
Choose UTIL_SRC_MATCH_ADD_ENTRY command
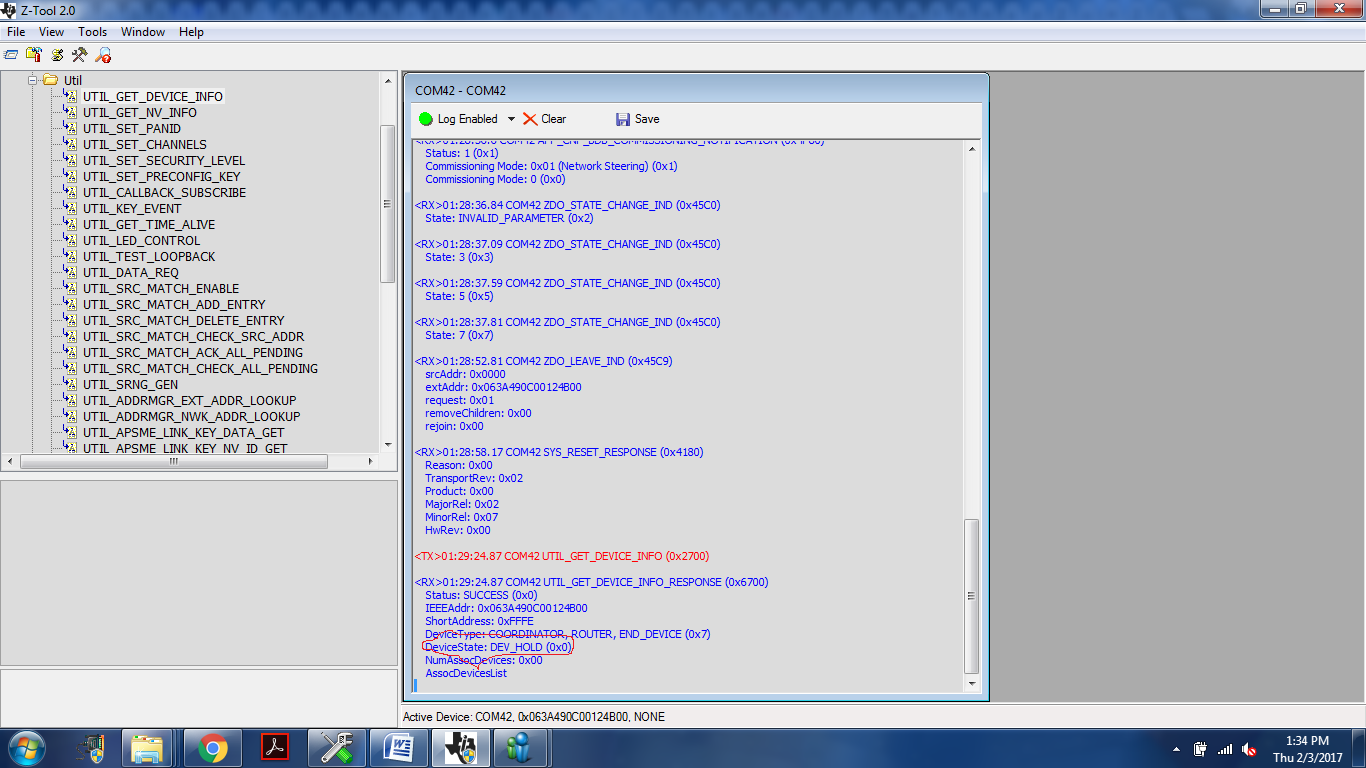tap(174, 305)
